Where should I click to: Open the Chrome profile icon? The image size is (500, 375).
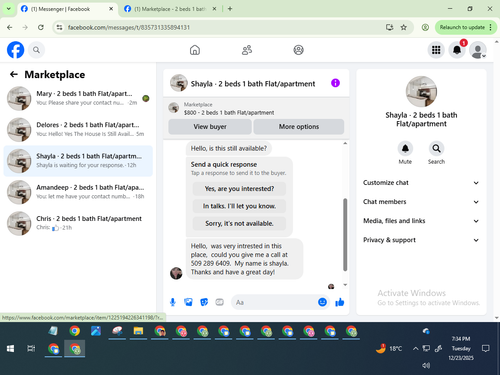[x=425, y=27]
